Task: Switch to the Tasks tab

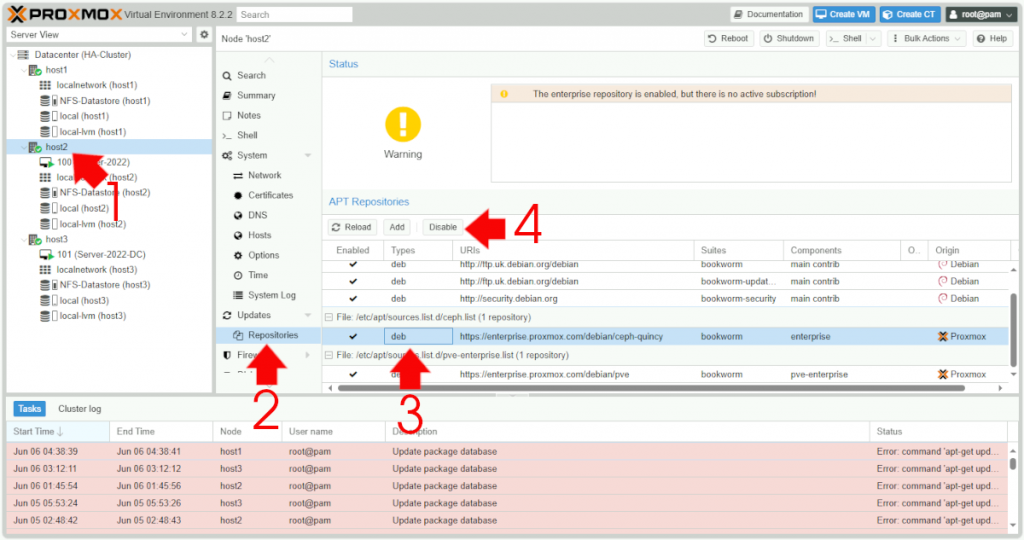Action: 29,409
